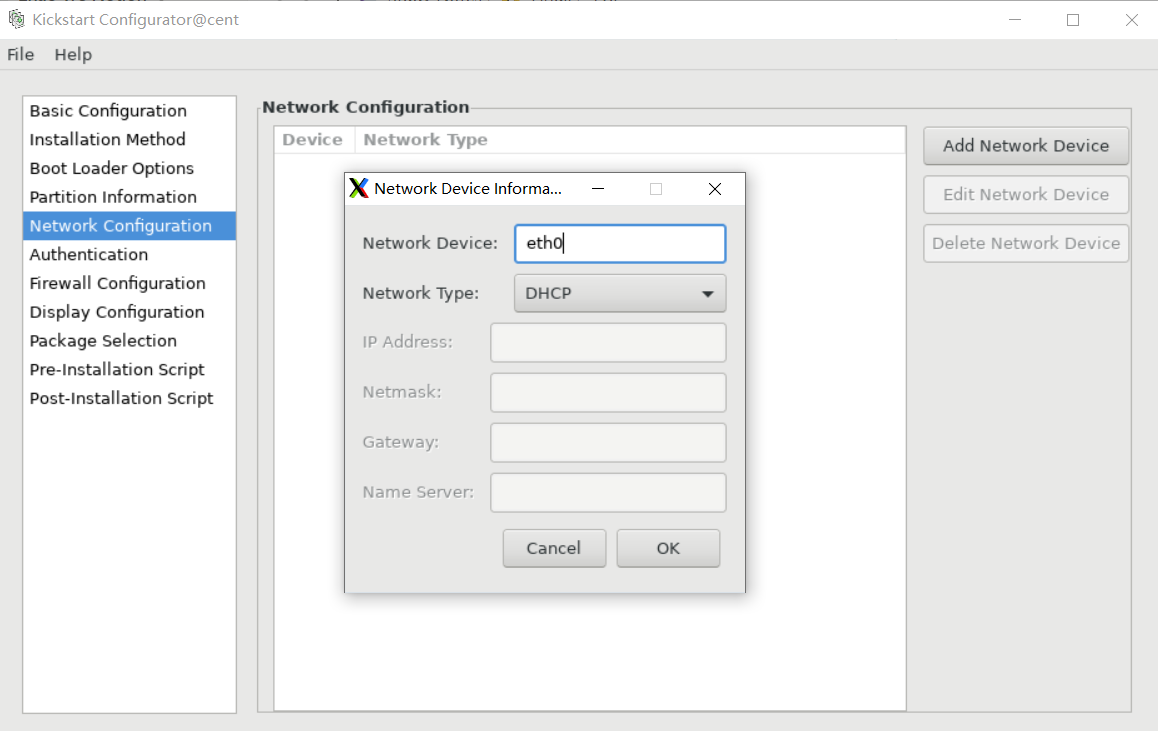Open the Network Type DHCP dropdown
The height and width of the screenshot is (731, 1158).
coord(620,293)
